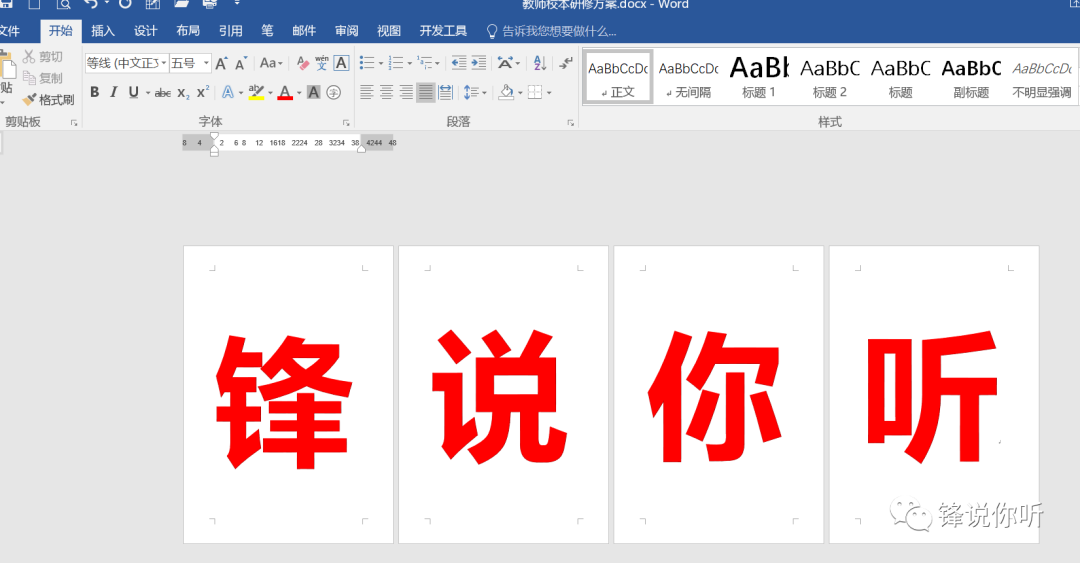Image resolution: width=1080 pixels, height=563 pixels.
Task: Switch to the 插入 (Insert) tab
Action: click(103, 31)
